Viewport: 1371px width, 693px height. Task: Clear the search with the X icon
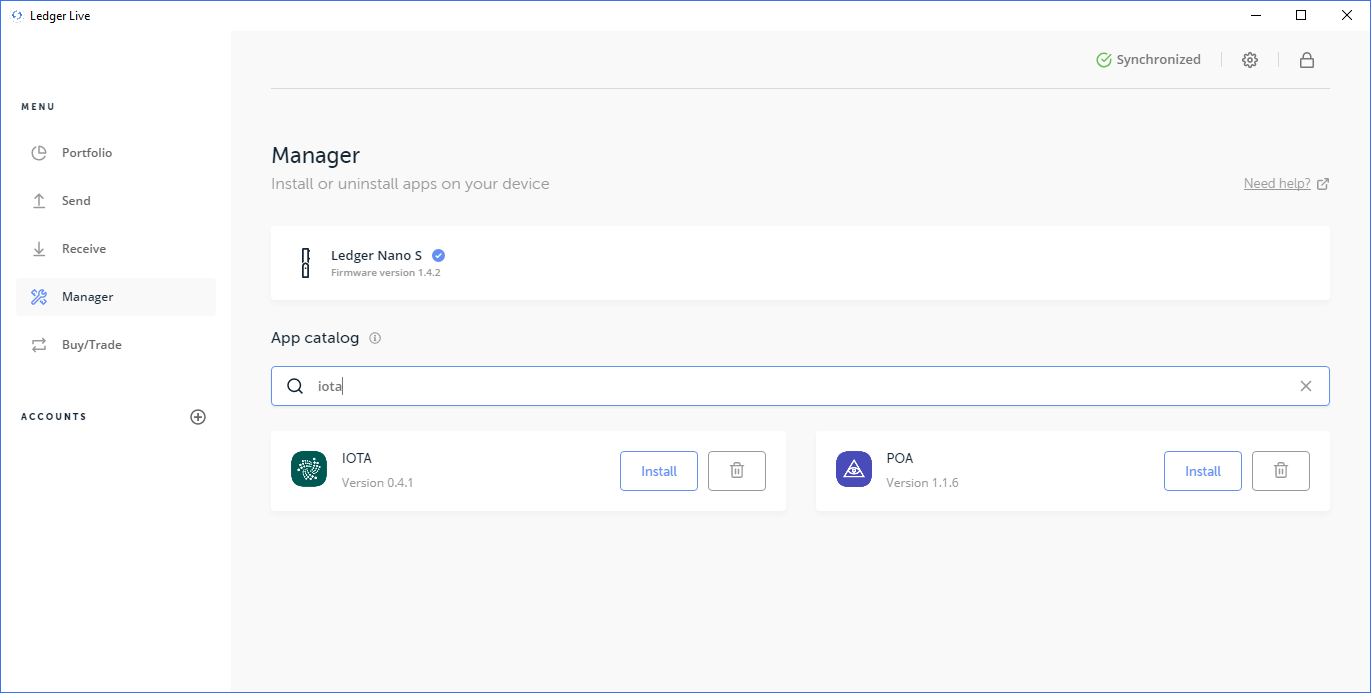(1306, 386)
